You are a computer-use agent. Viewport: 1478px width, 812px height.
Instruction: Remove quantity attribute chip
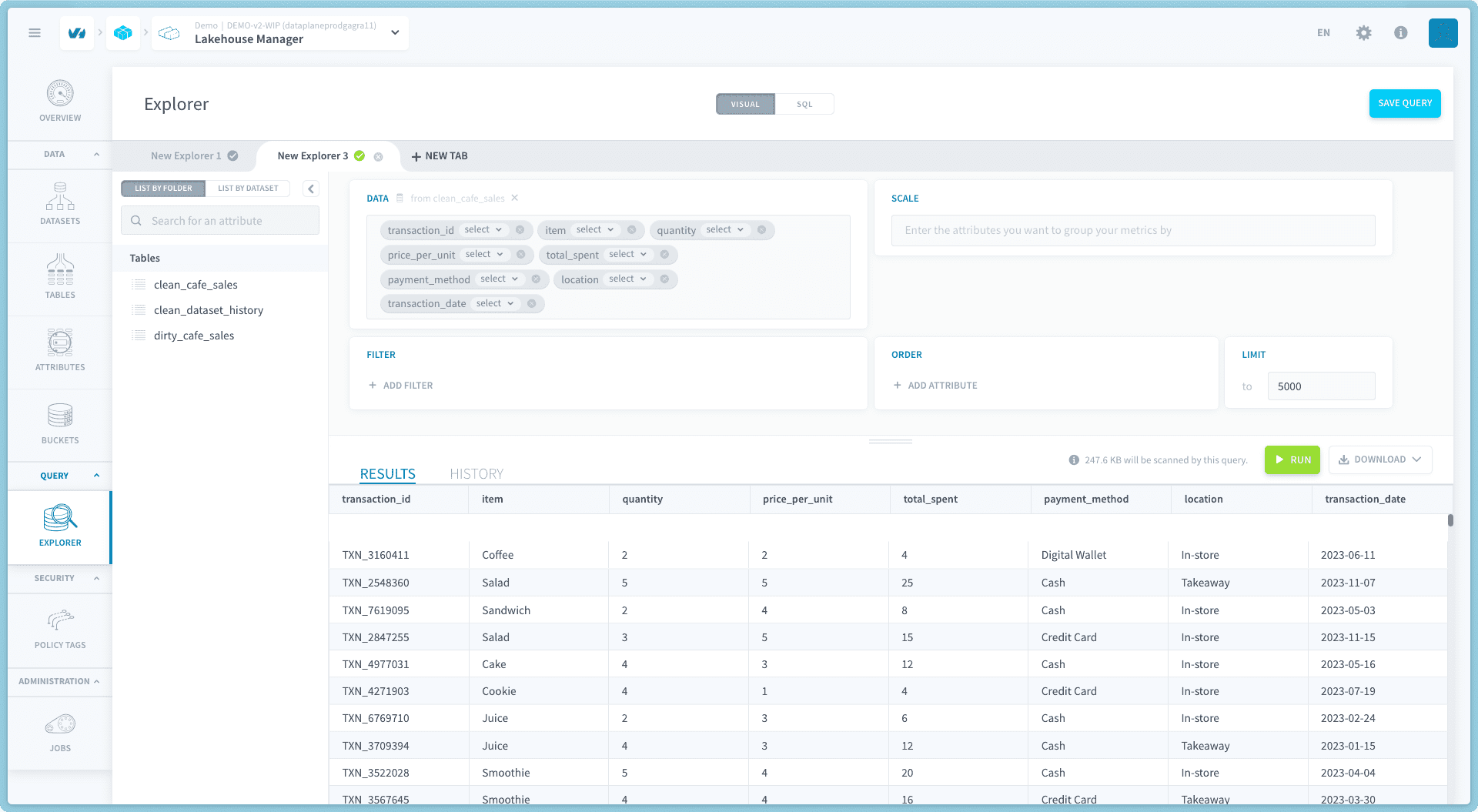pos(761,230)
